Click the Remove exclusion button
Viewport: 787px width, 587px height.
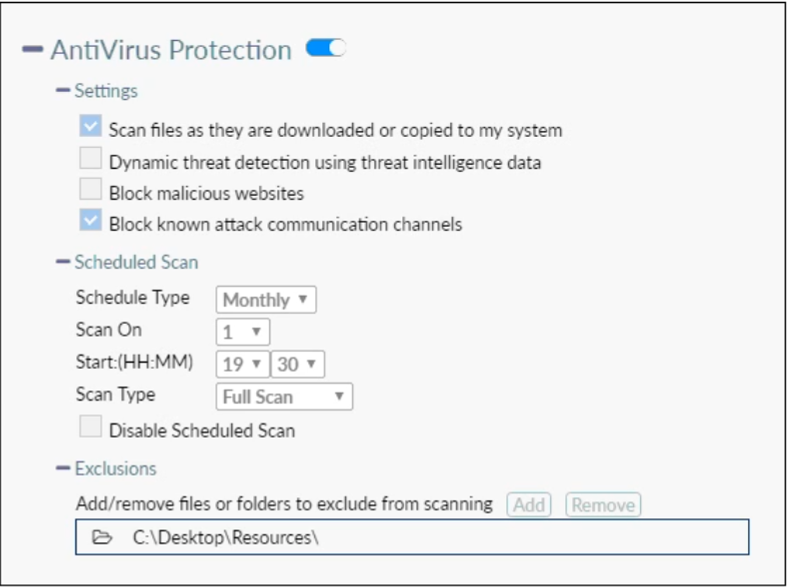pos(603,505)
